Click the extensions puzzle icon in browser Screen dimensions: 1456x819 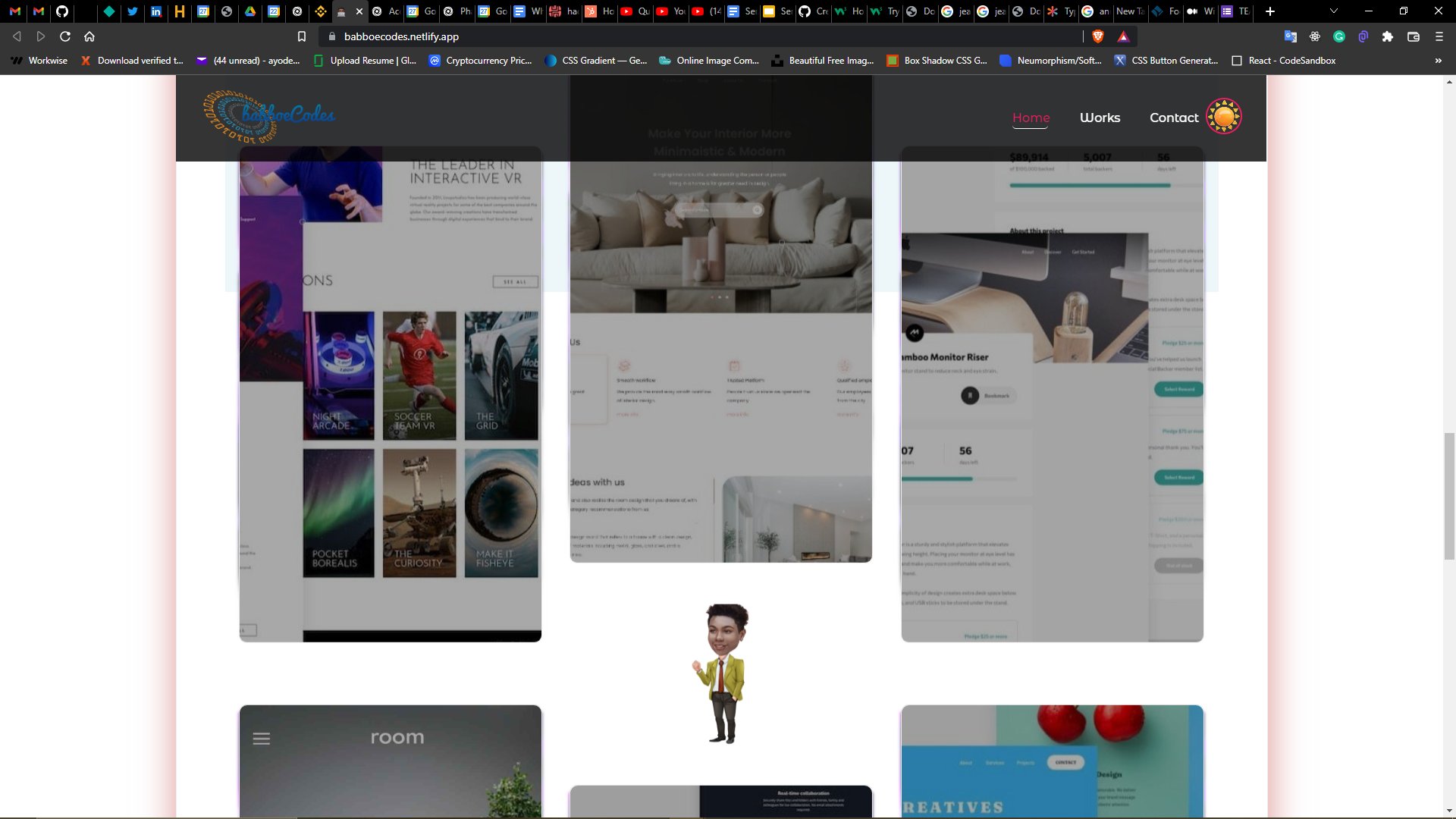pos(1389,37)
